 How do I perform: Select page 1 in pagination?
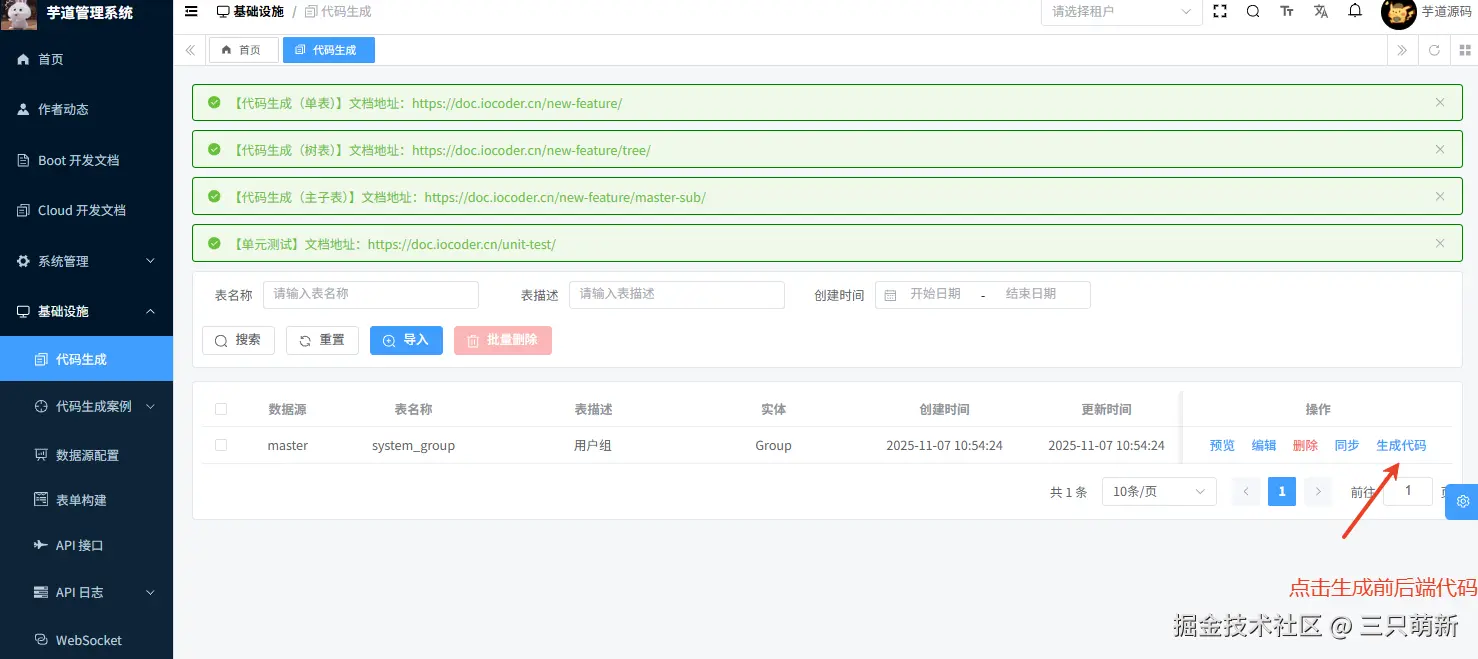1282,491
